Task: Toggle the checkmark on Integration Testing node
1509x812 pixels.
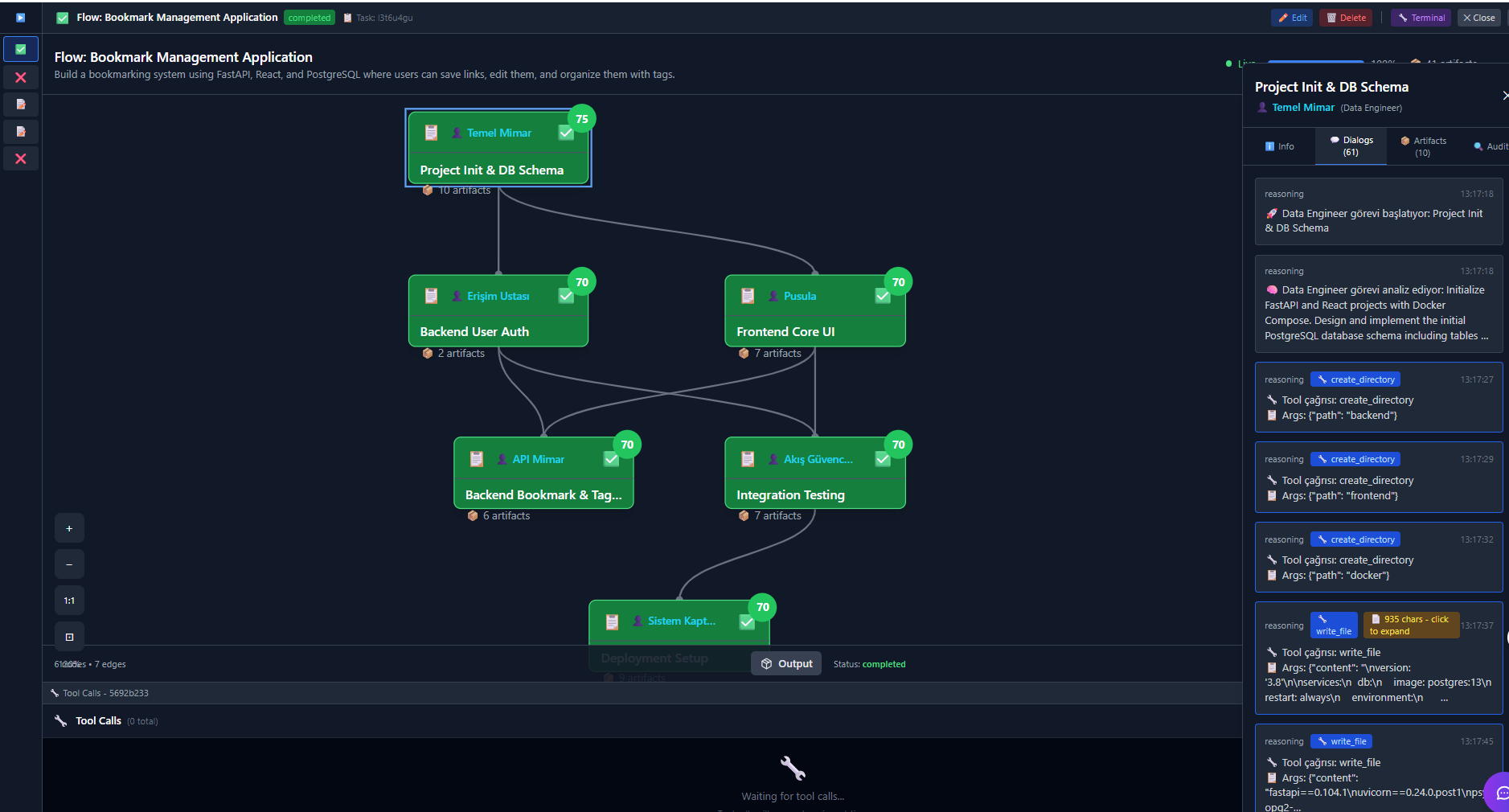Action: (x=883, y=459)
